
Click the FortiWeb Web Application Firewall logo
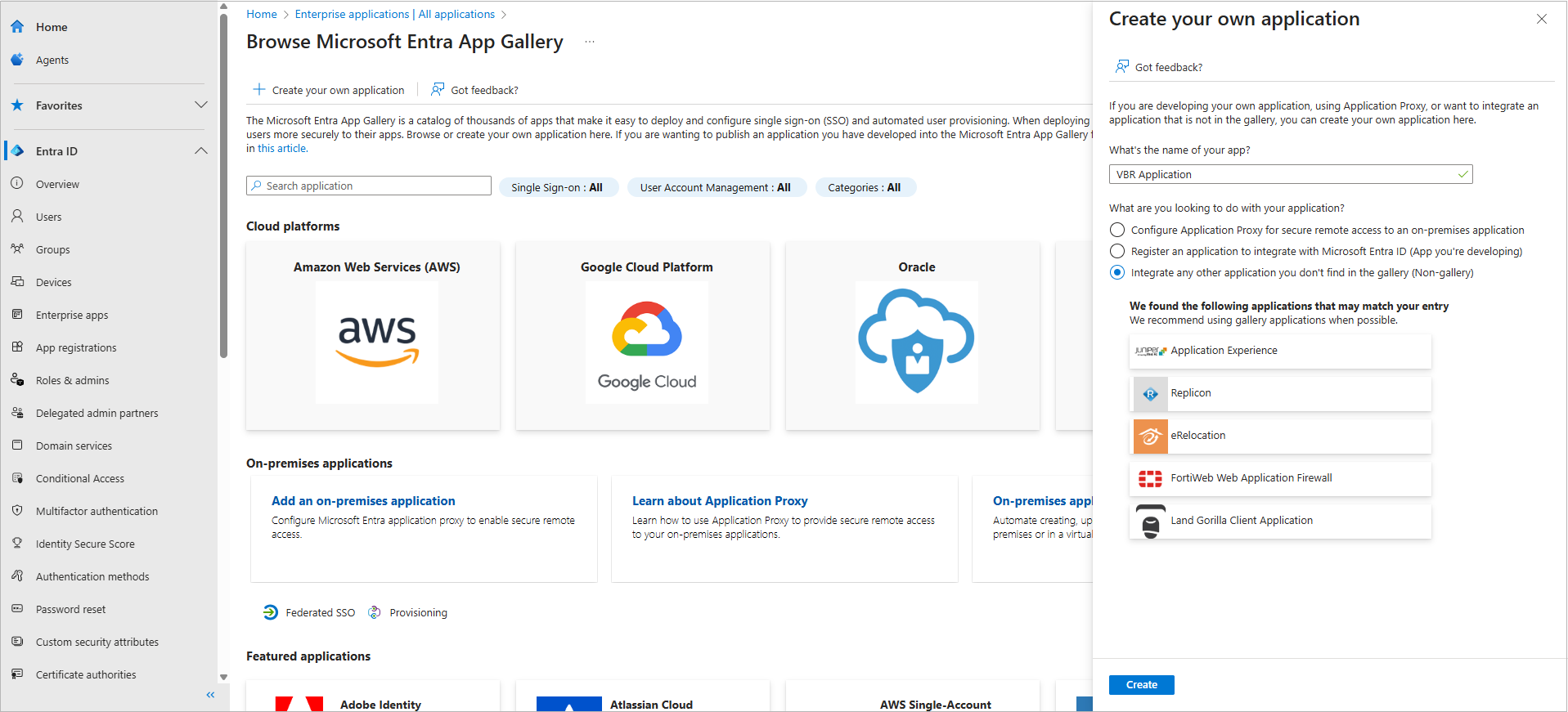coord(1150,478)
